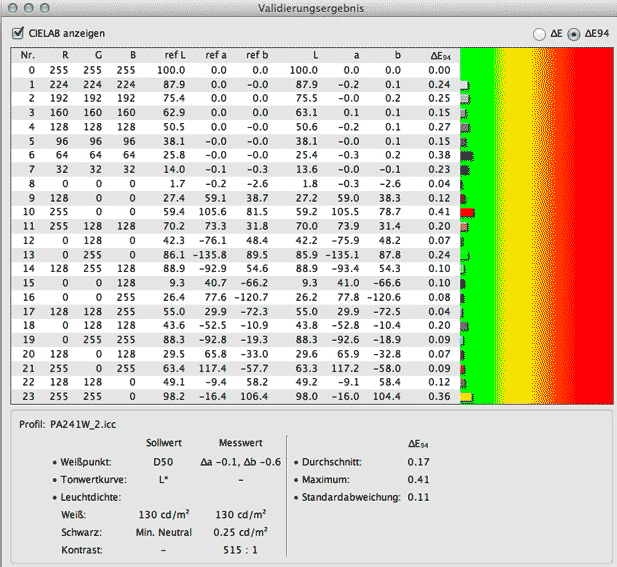Uncheck the CIELAB anzeigen checkbox

coord(18,33)
